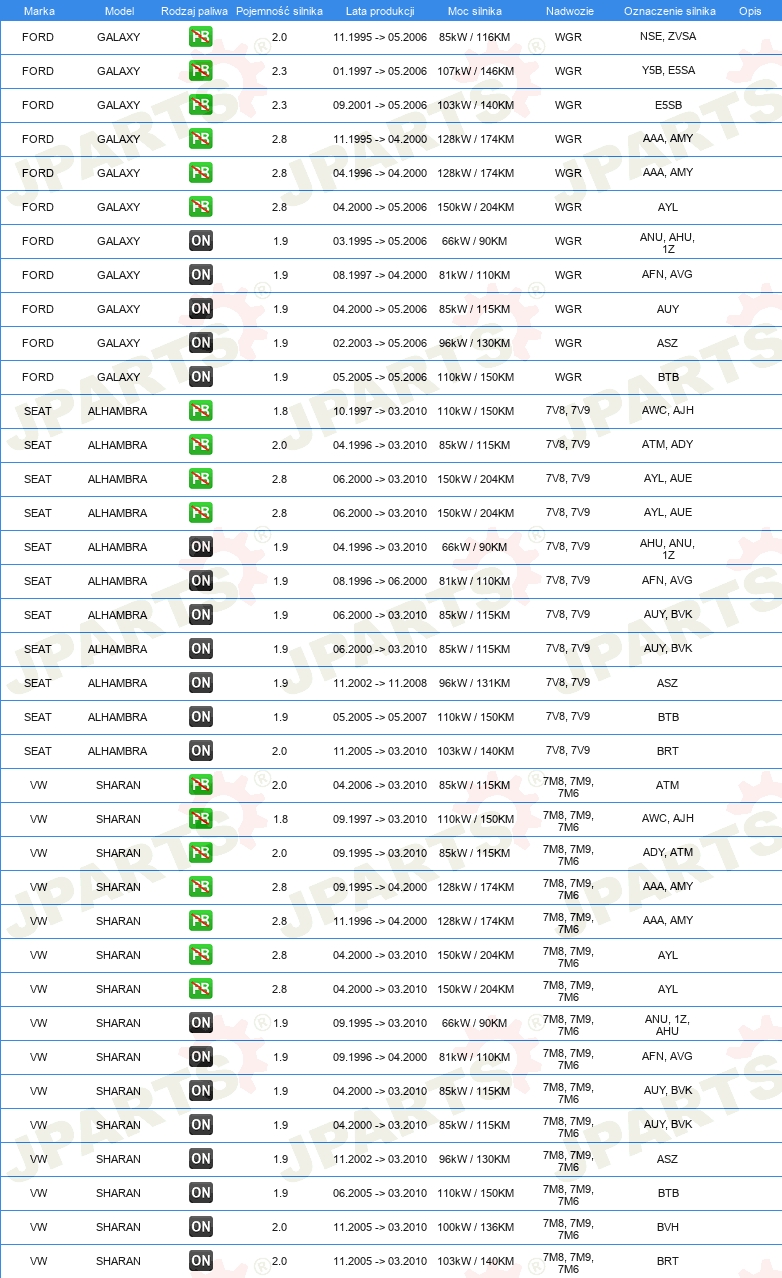782x1278 pixels.
Task: Select engine code text Y5B, E5SA
Action: click(668, 70)
